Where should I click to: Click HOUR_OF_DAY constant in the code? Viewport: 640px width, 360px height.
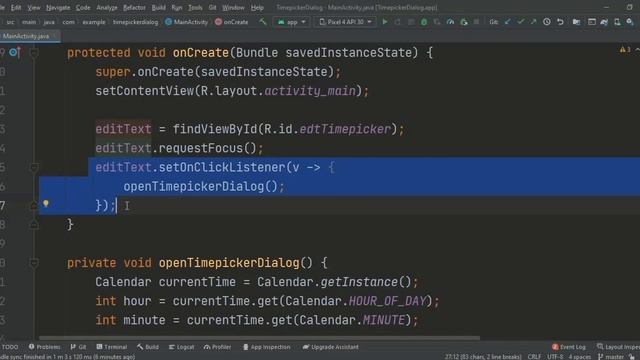(387, 301)
